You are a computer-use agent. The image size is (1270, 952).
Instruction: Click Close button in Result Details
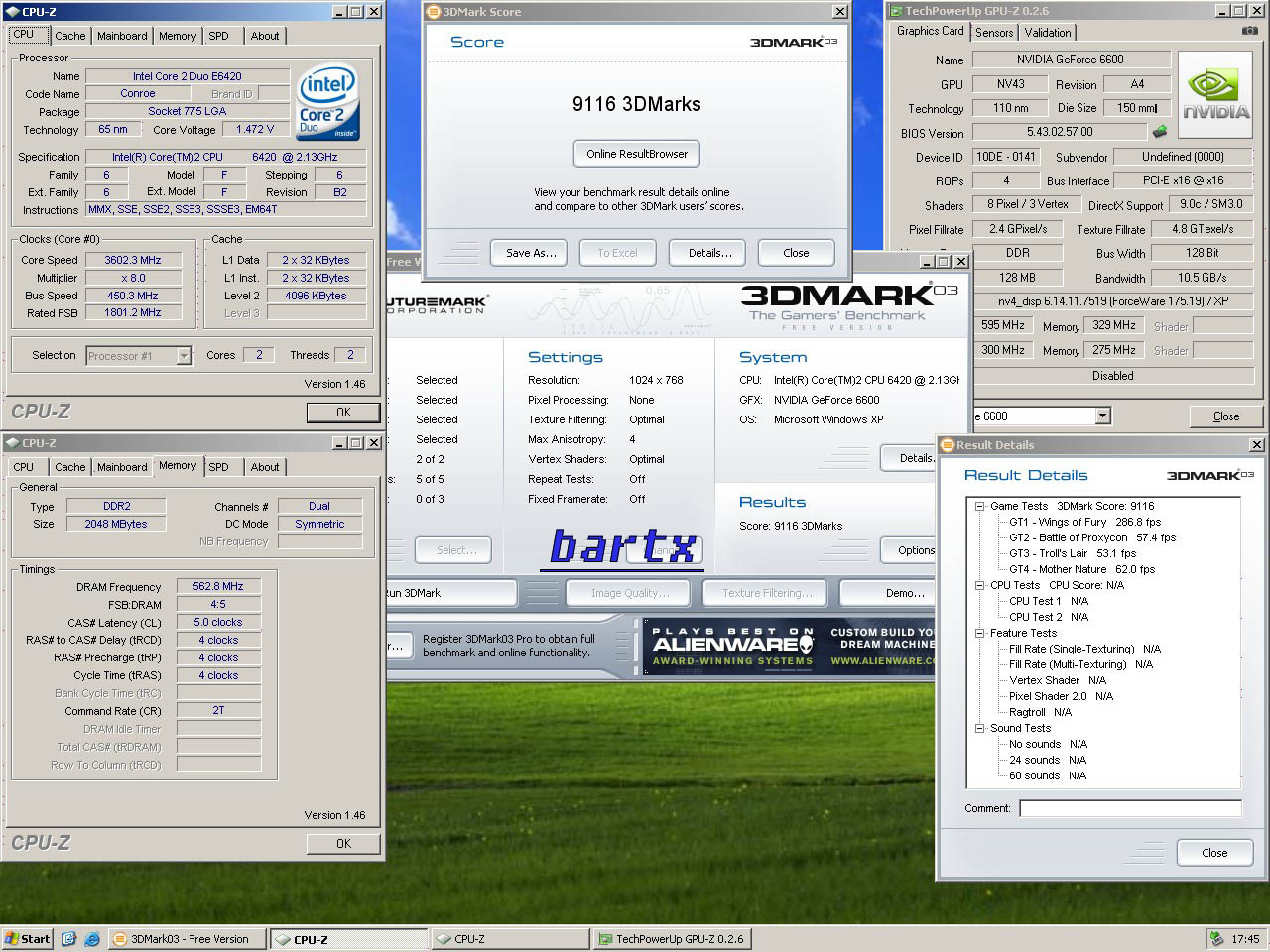(x=1214, y=853)
